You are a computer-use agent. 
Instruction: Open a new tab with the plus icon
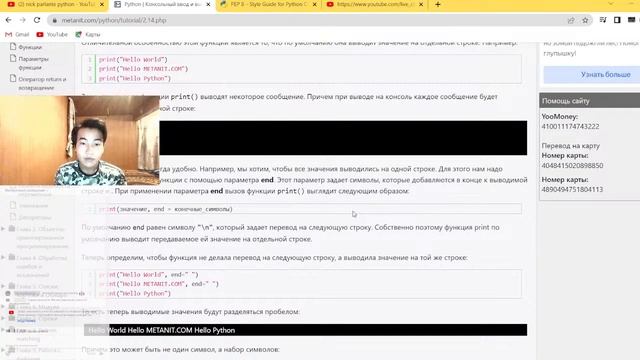coord(438,4)
